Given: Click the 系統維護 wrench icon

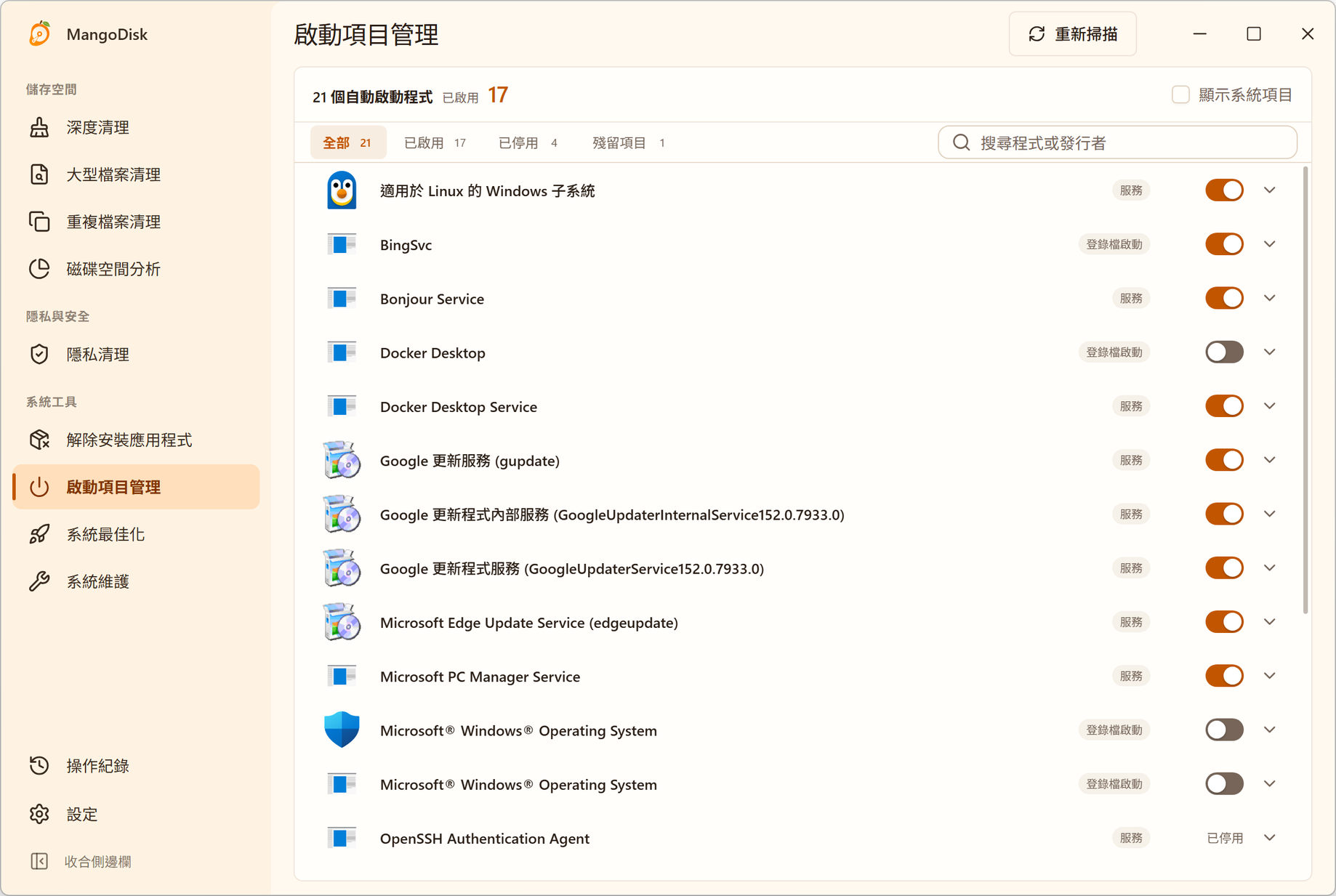Looking at the screenshot, I should (x=39, y=581).
